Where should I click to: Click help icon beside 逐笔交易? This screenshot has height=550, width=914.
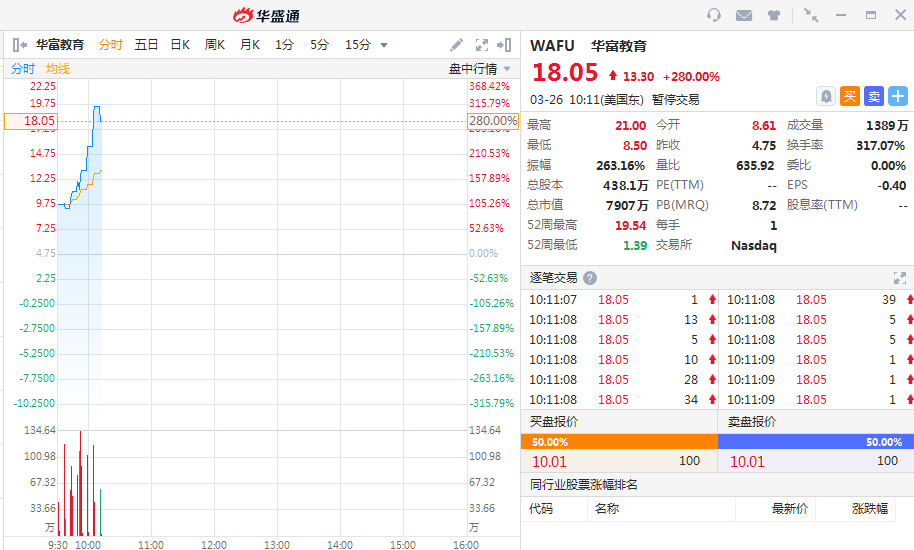tap(590, 278)
